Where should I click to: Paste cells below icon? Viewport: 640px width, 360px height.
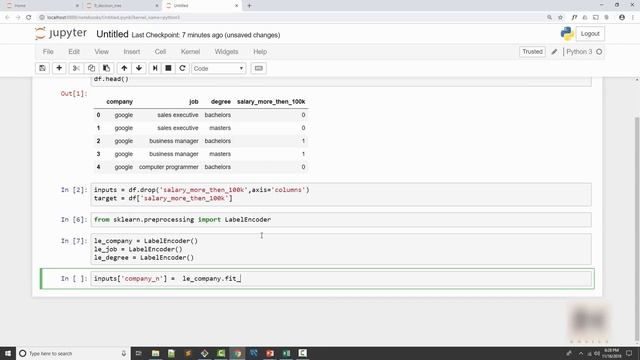(x=106, y=68)
